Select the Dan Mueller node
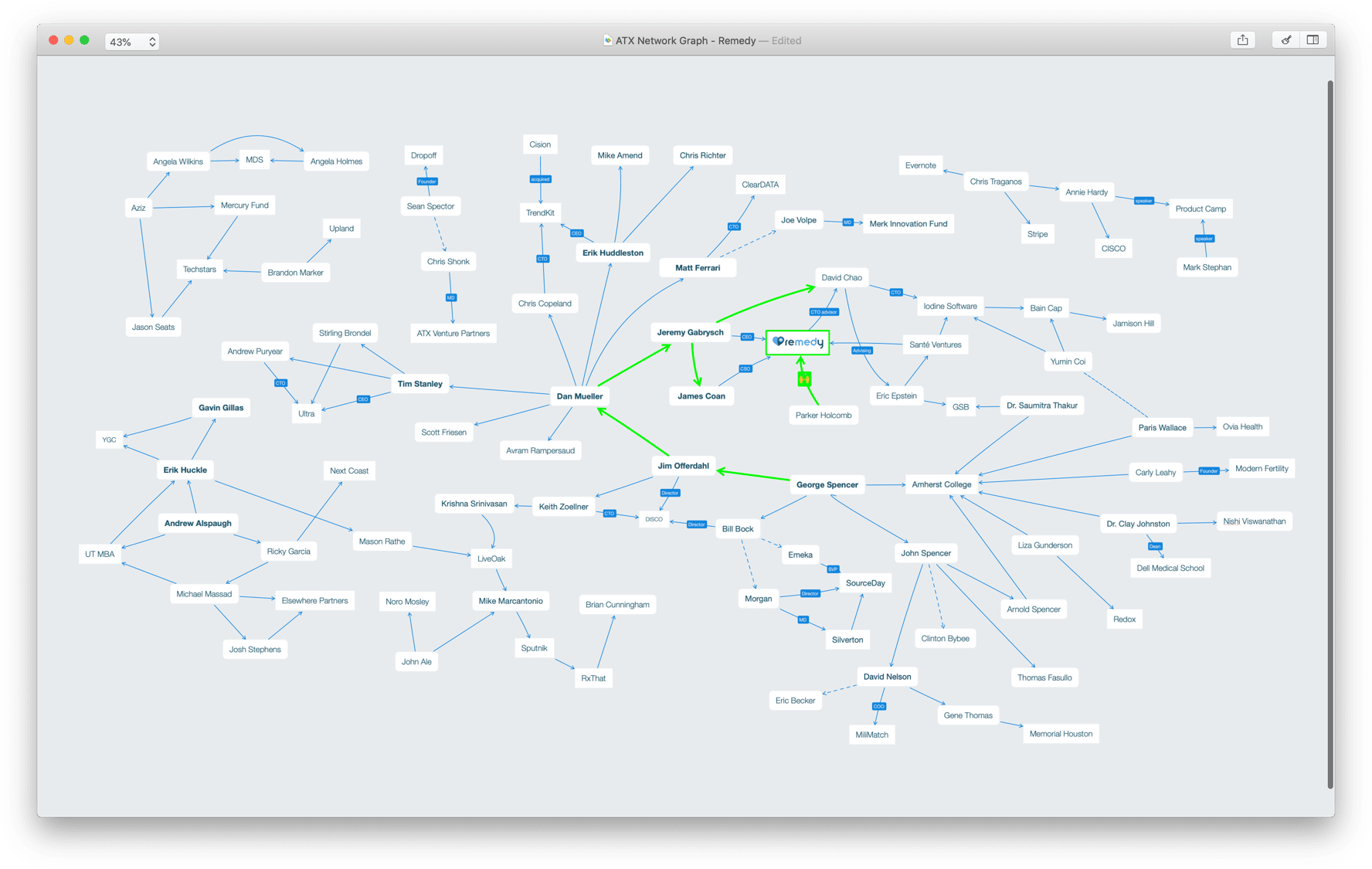 pyautogui.click(x=579, y=396)
